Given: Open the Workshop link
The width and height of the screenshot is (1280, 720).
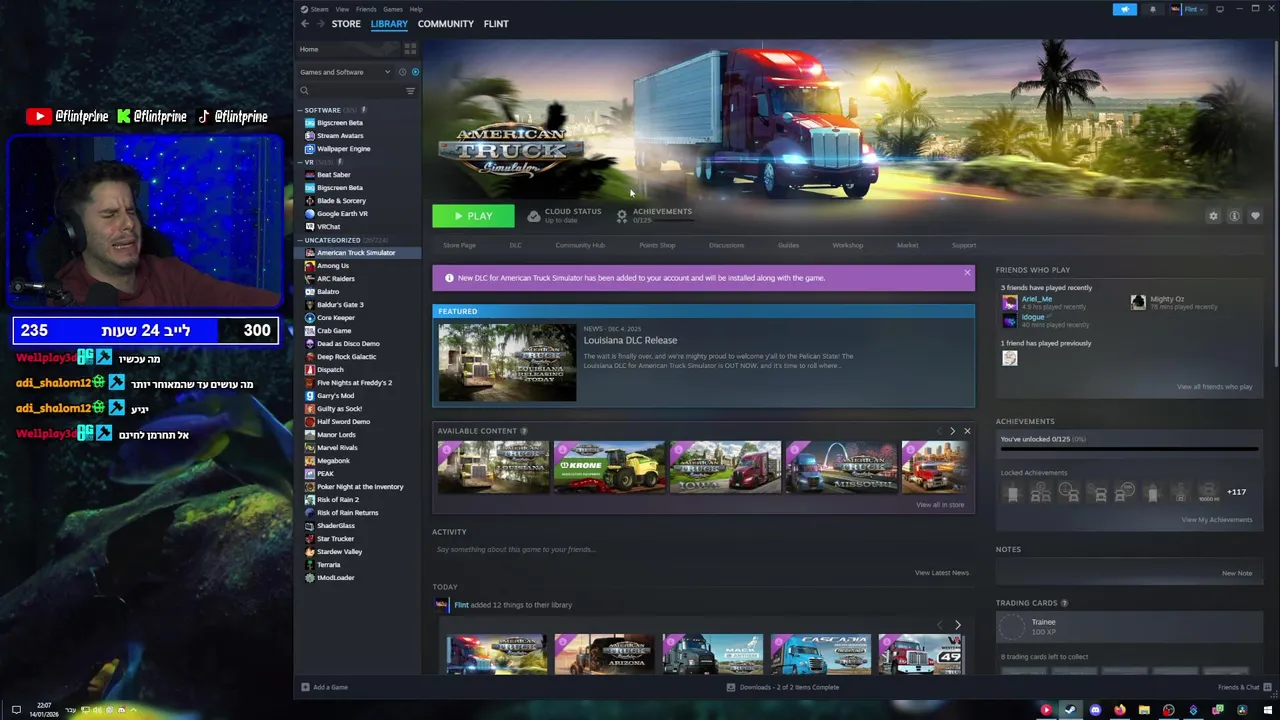Looking at the screenshot, I should [847, 245].
